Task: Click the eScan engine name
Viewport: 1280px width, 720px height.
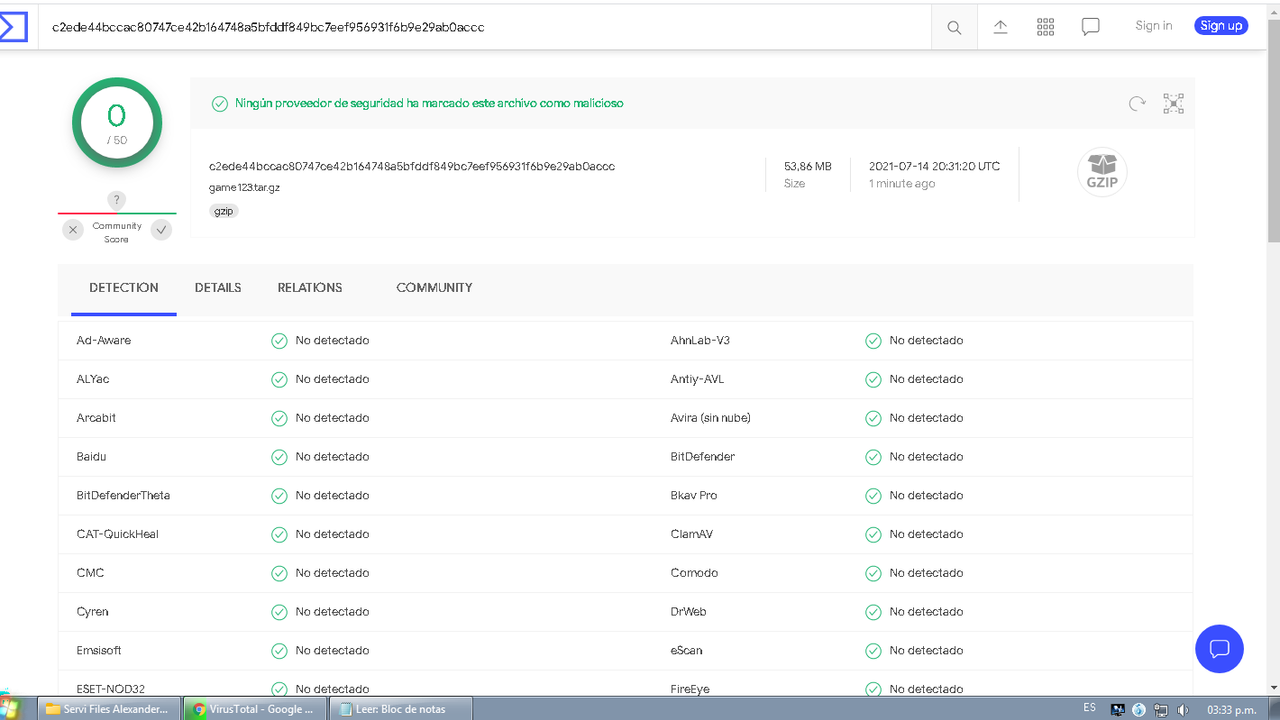Action: coord(686,651)
